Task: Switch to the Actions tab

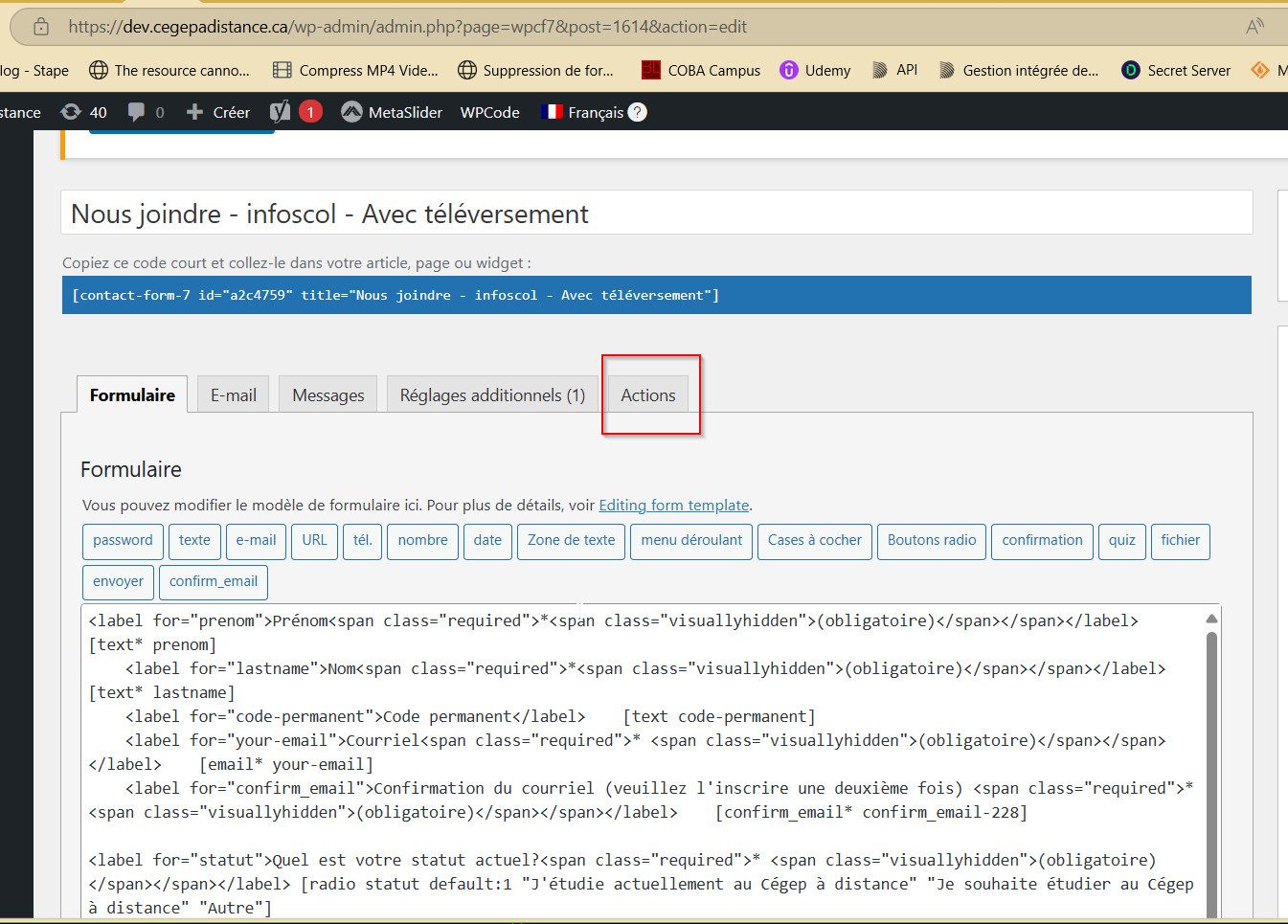Action: 648,394
